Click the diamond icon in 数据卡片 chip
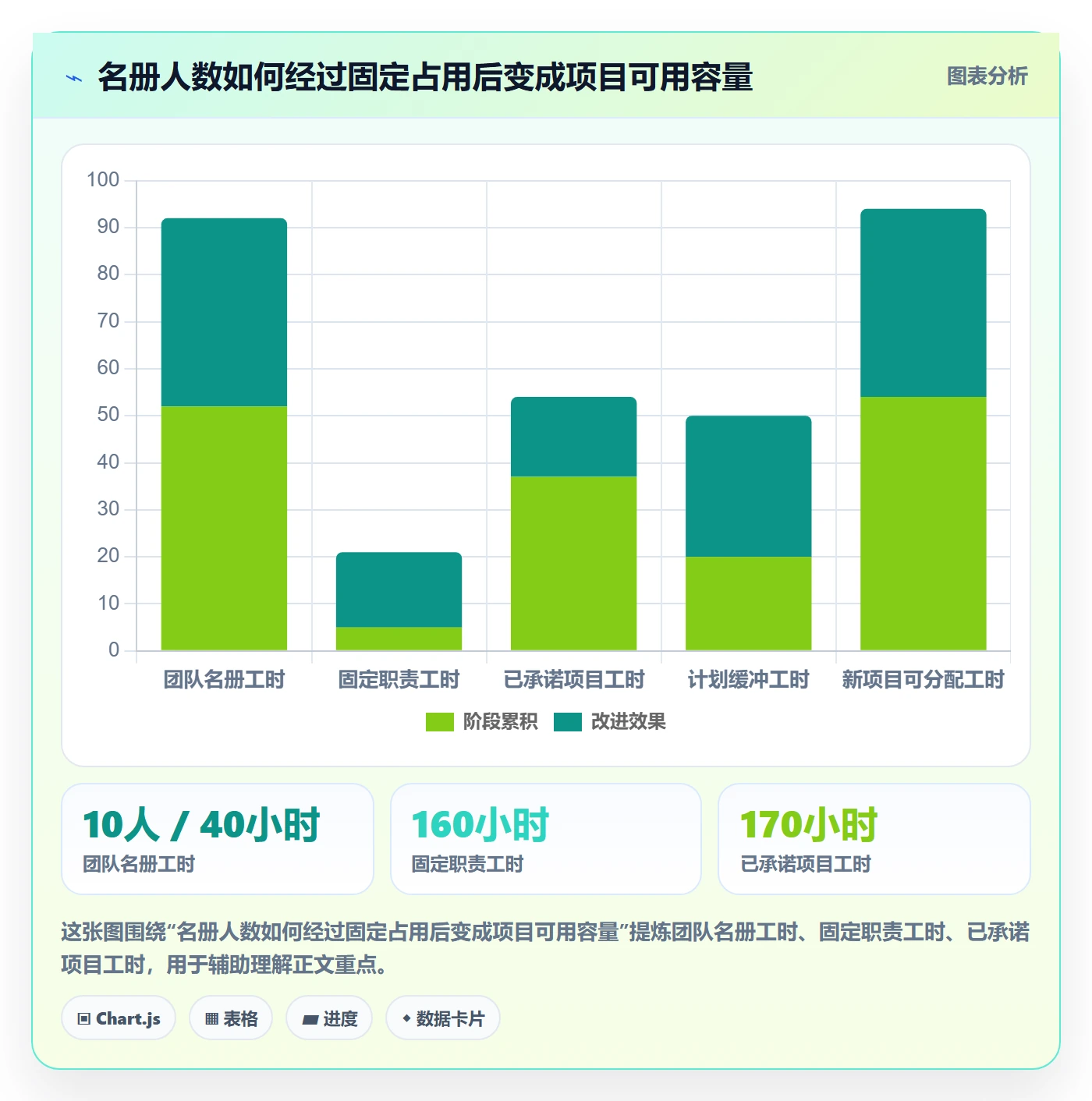Viewport: 1092px width, 1101px height. (406, 1018)
